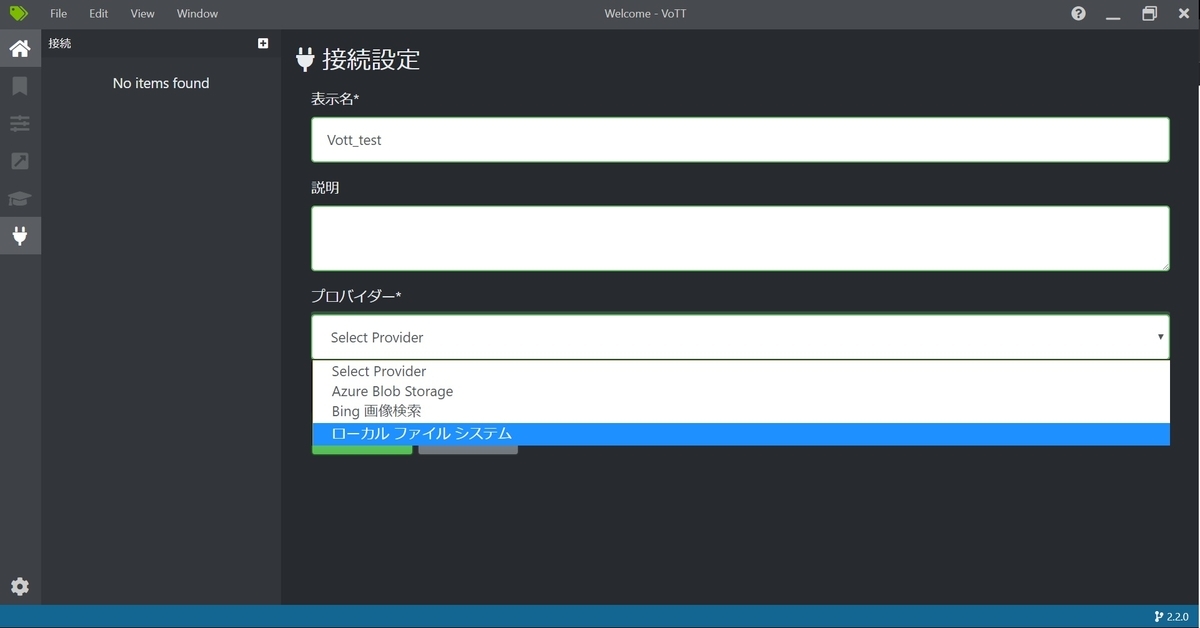Add a new connection with the plus button
Image resolution: width=1200 pixels, height=628 pixels.
(263, 42)
